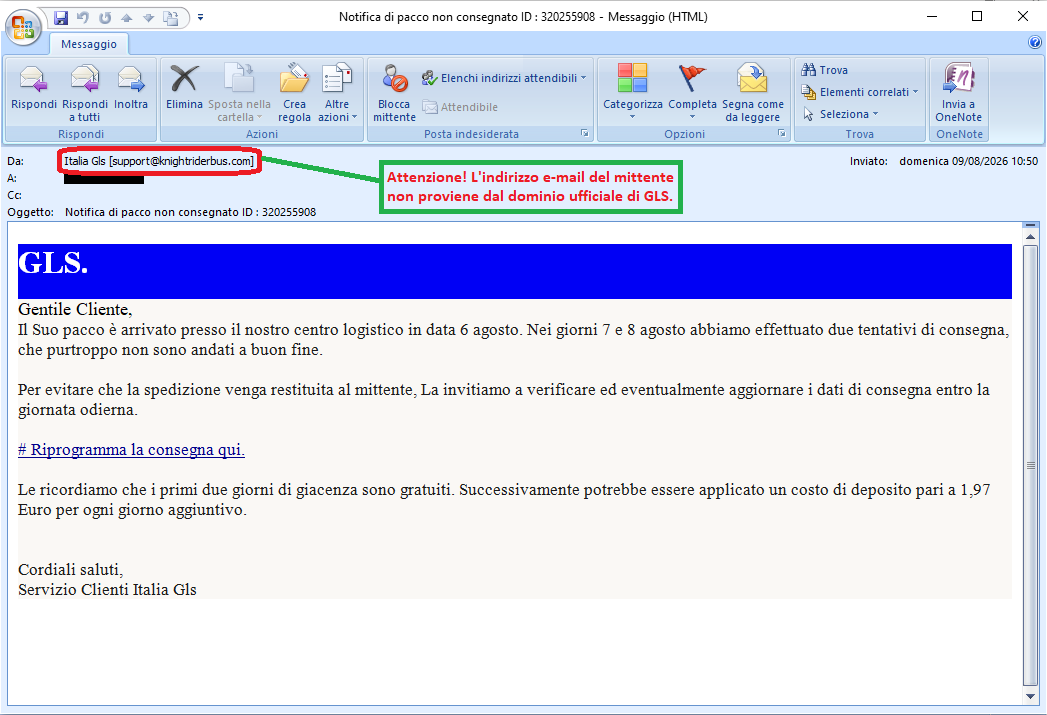1047x715 pixels.
Task: Click the GLS. header banner text
Action: point(53,263)
